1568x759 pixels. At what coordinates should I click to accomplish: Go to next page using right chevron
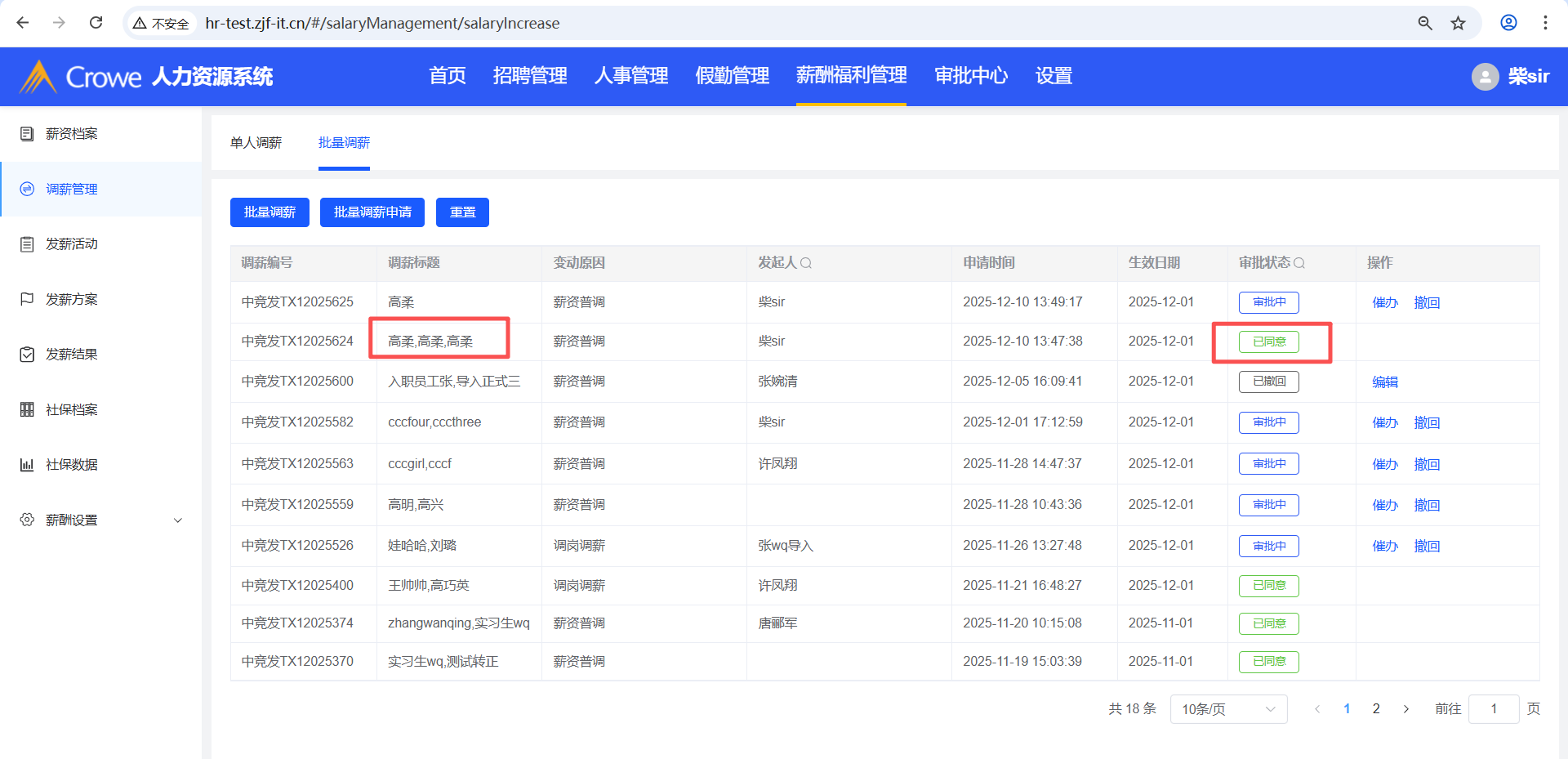click(x=1405, y=709)
